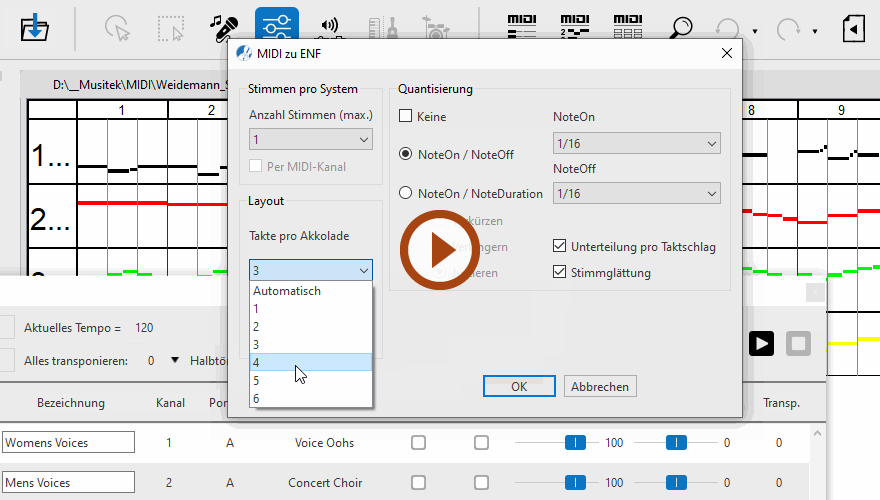Click the collapse panel icon at top right
The width and height of the screenshot is (880, 500).
pos(853,27)
